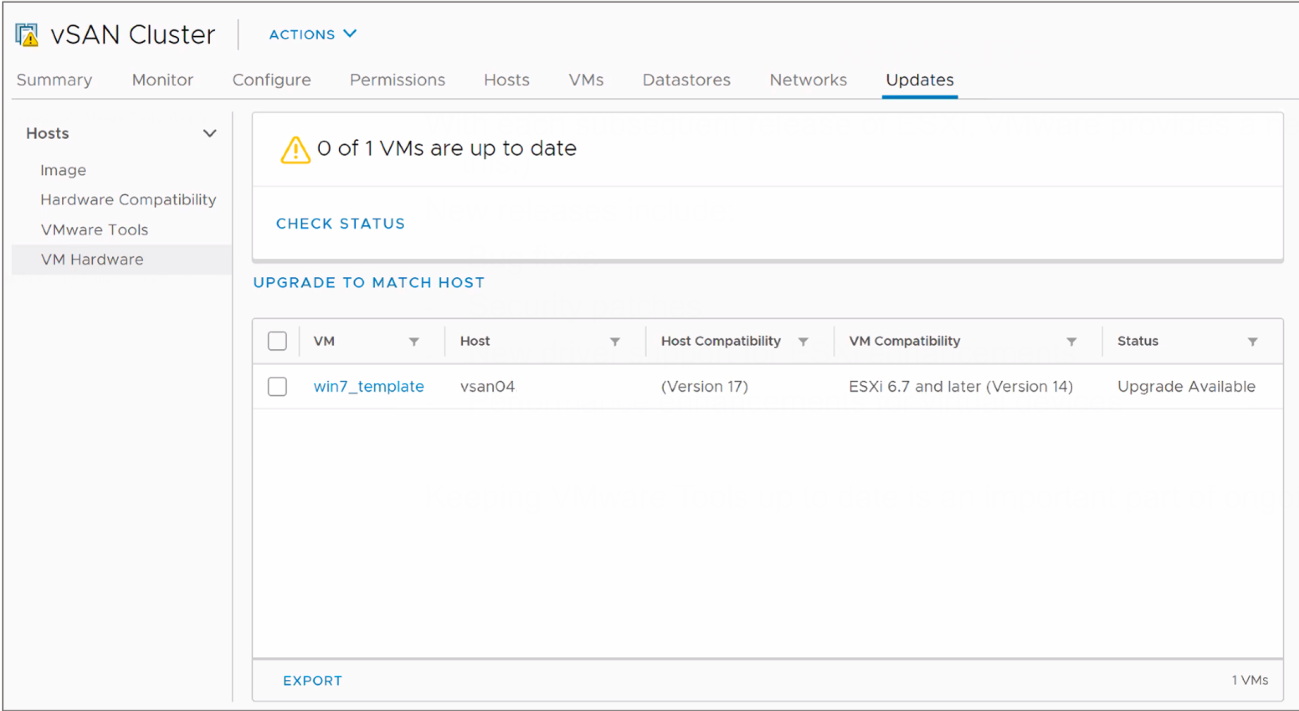Viewport: 1299px width, 711px height.
Task: Sort by Host Compatibility column header
Action: pyautogui.click(x=721, y=341)
